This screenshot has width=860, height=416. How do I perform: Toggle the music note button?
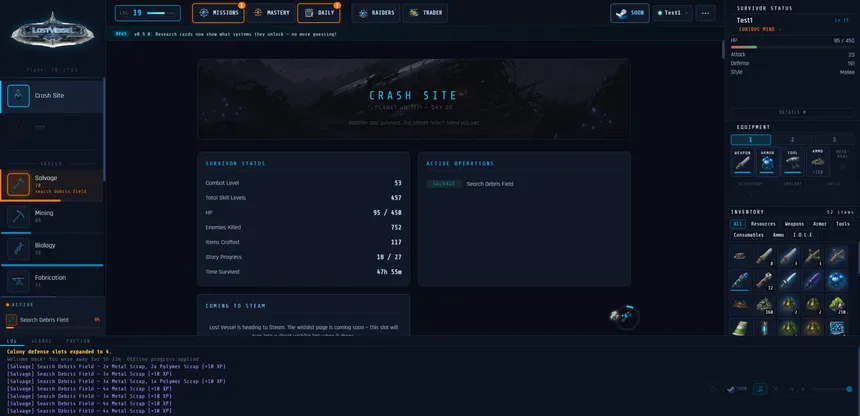760,389
